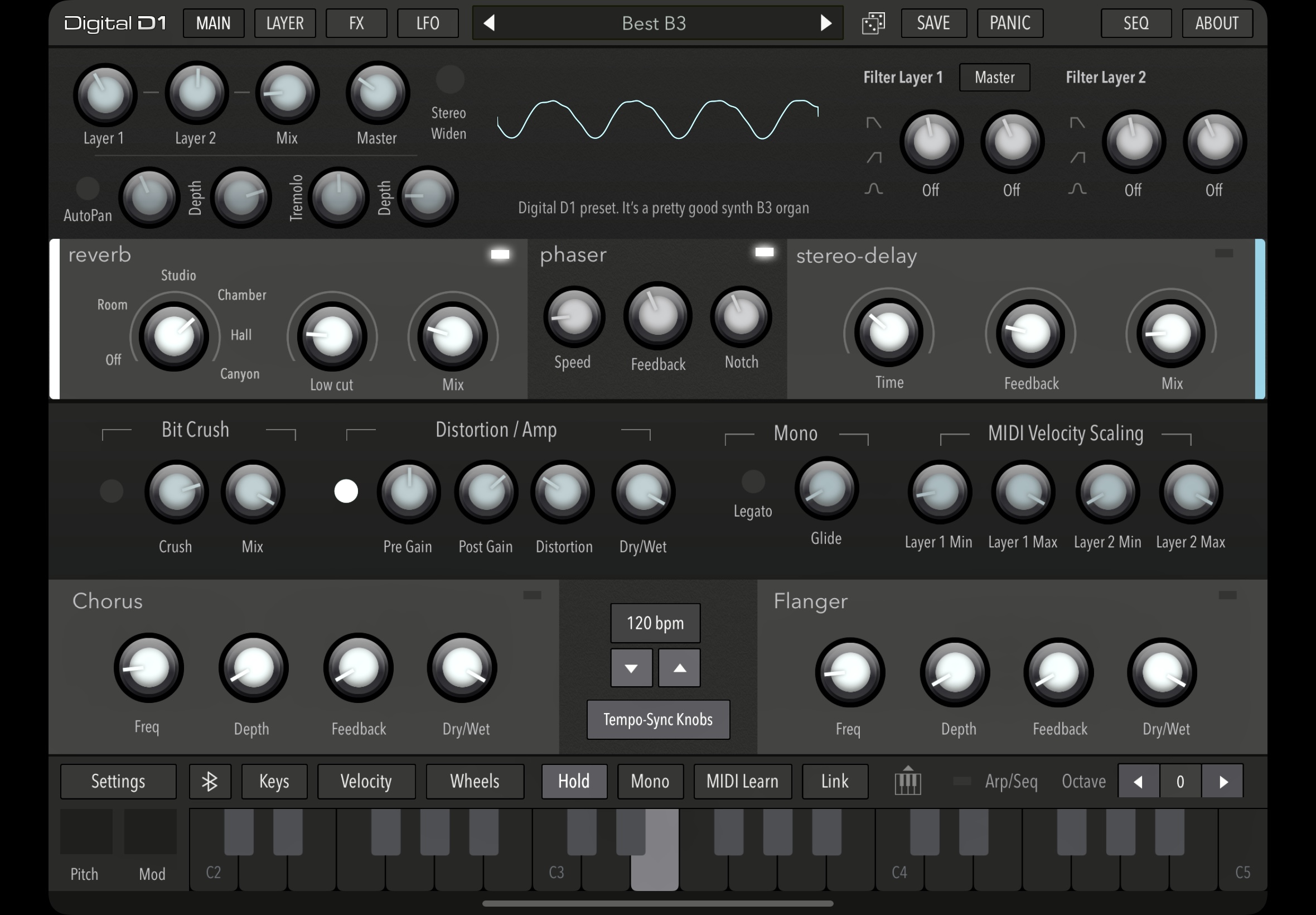
Task: Toggle the reverb effect on/off indicator
Action: pyautogui.click(x=500, y=254)
